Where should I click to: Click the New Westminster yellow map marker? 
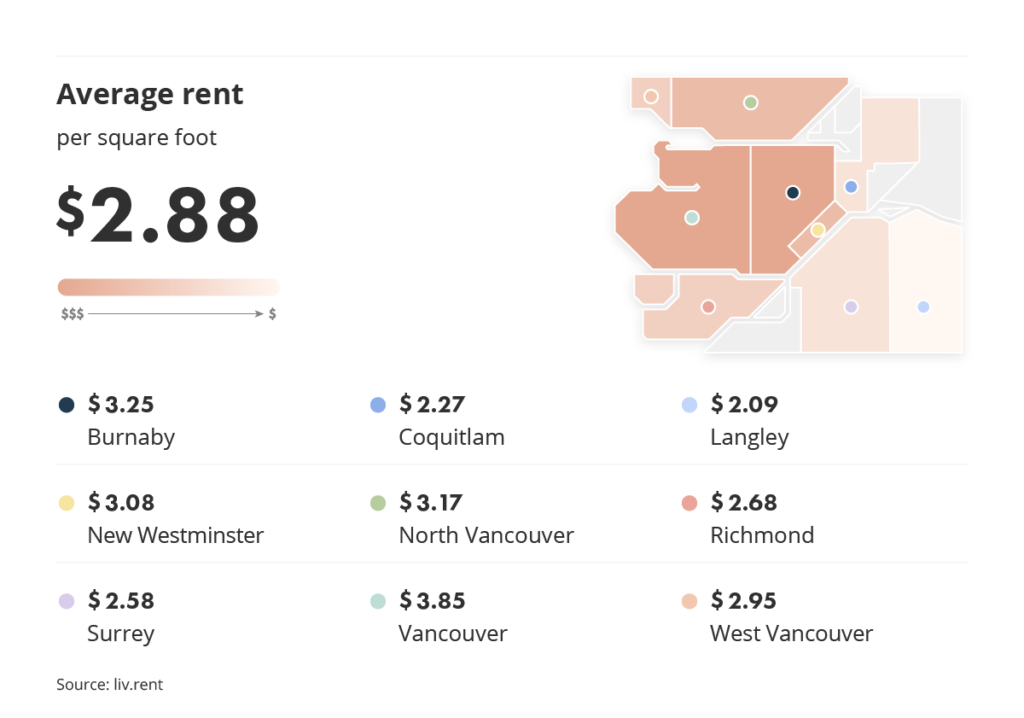[818, 230]
